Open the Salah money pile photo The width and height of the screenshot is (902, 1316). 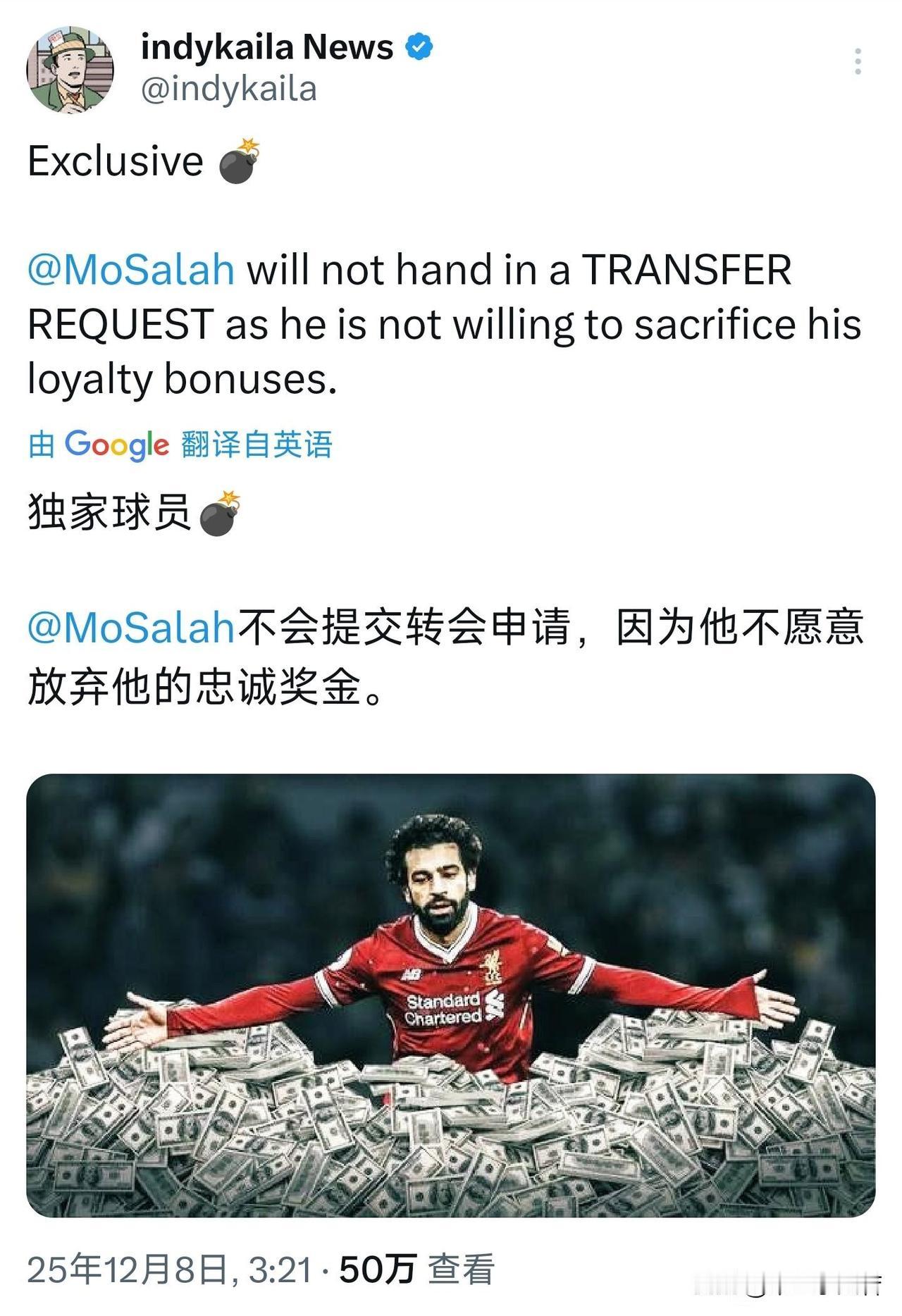coord(451,995)
